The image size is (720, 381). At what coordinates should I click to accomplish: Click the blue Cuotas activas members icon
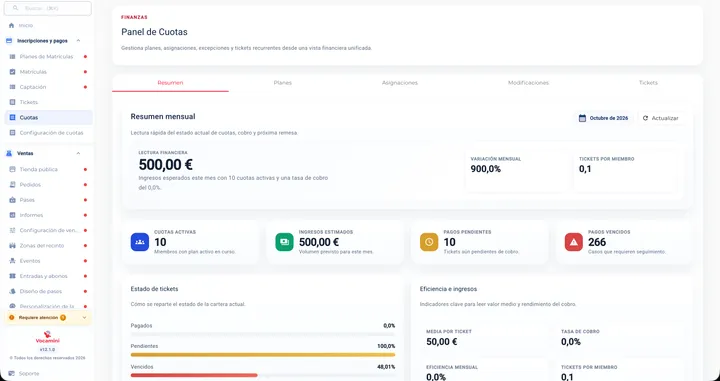140,242
